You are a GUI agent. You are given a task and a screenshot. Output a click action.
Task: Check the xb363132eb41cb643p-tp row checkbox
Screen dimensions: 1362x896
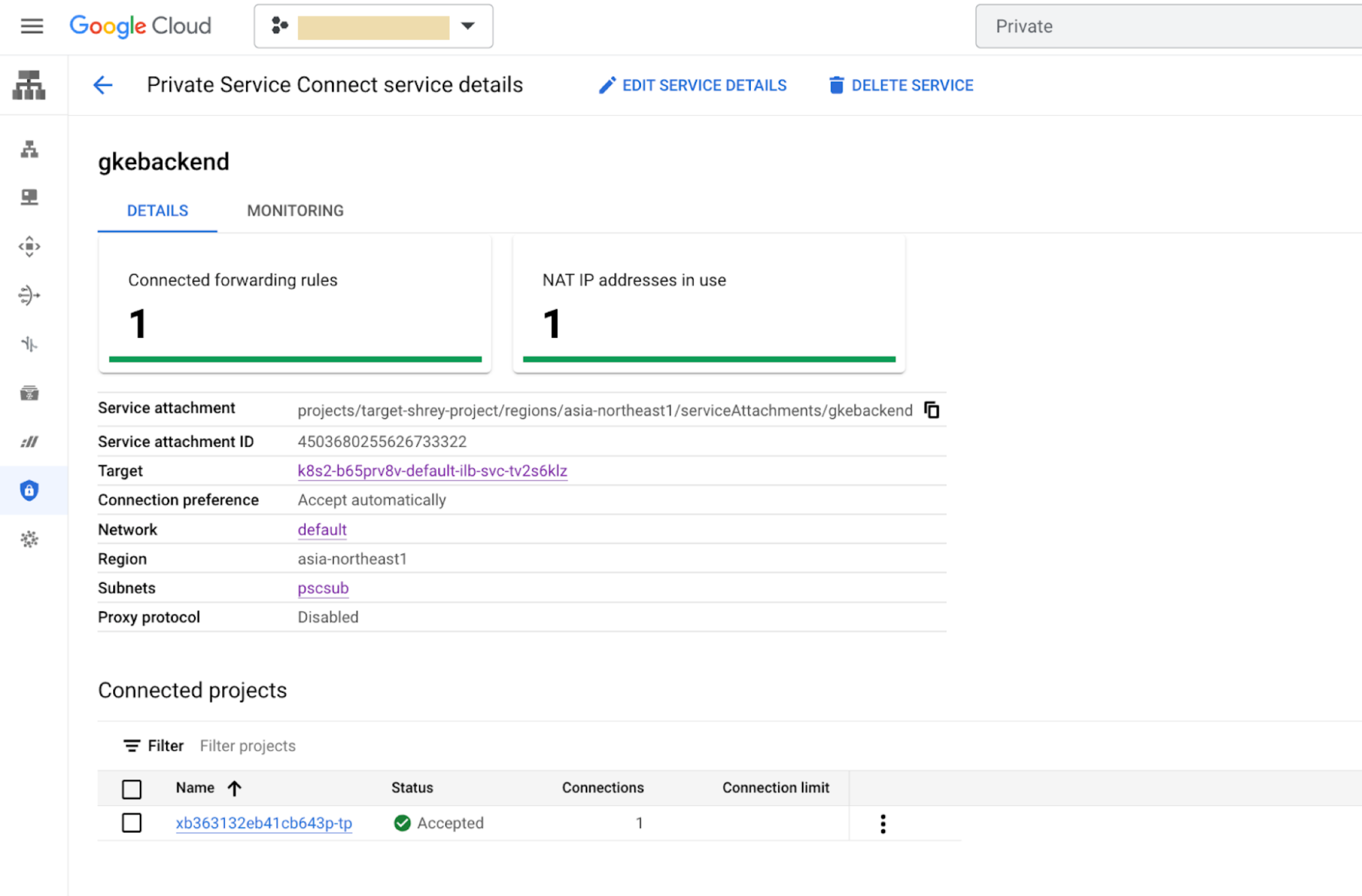tap(131, 823)
